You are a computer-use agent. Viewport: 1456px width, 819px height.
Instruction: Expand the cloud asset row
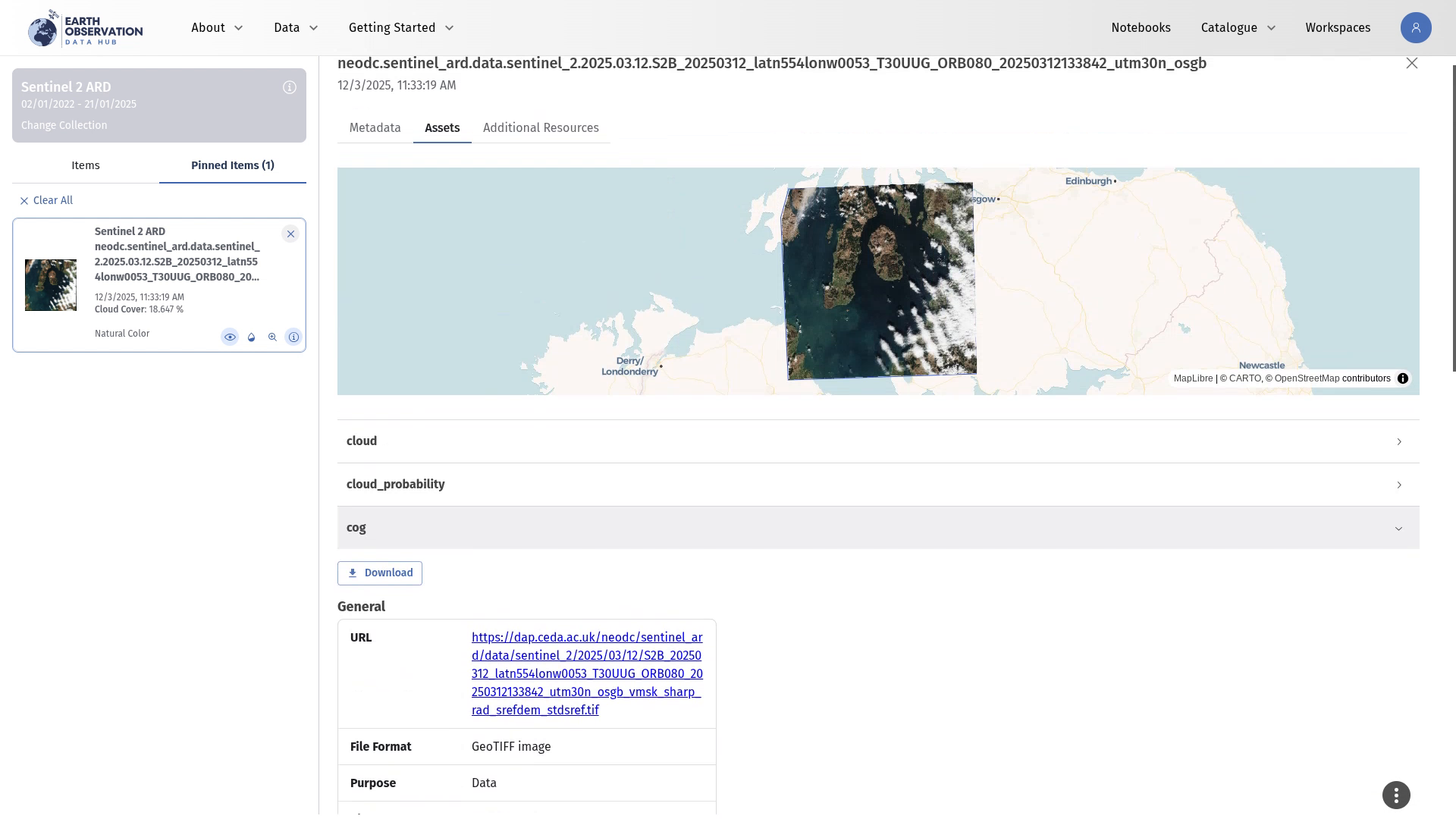(x=878, y=441)
